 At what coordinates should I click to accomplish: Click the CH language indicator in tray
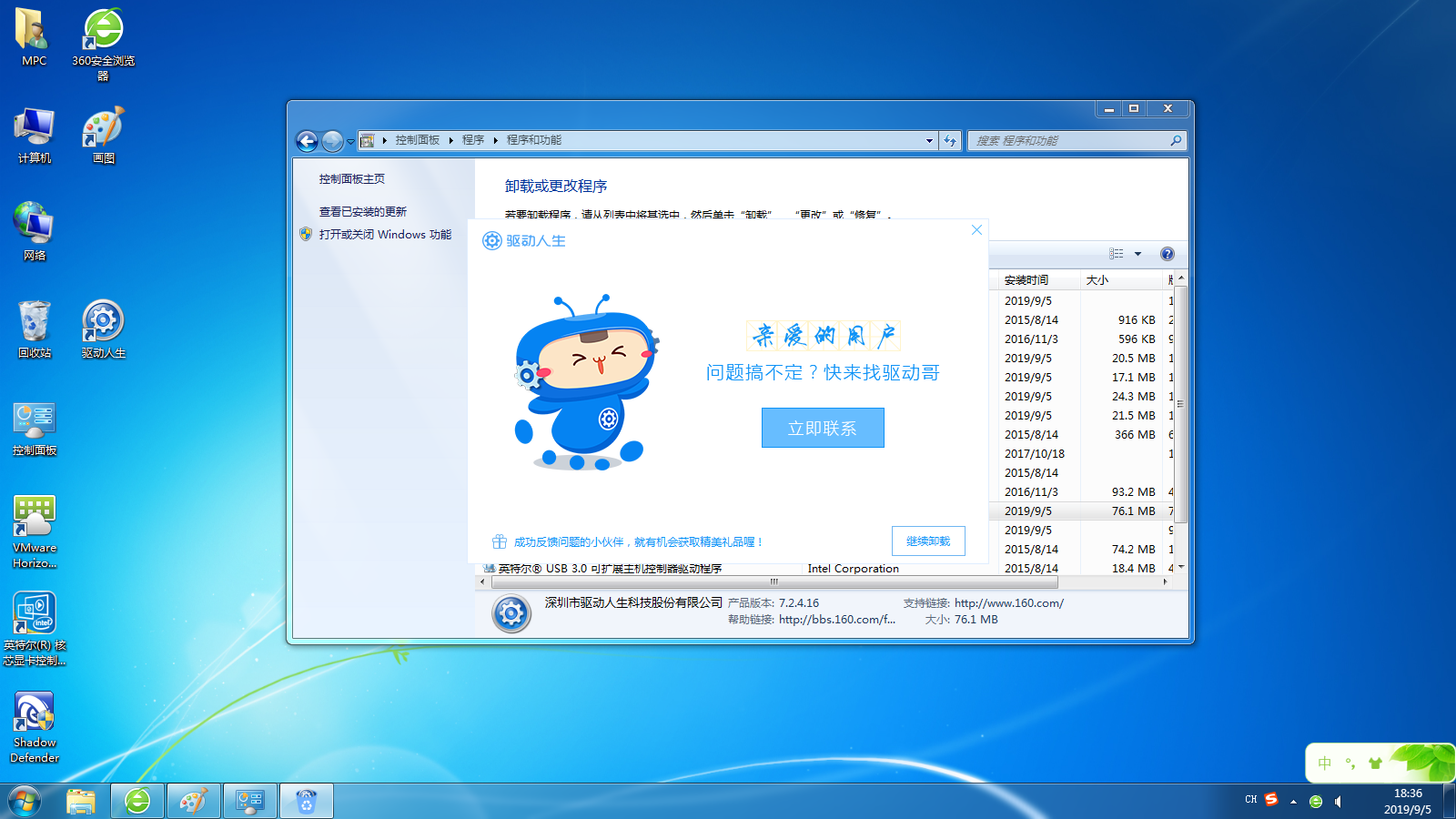(x=1251, y=800)
